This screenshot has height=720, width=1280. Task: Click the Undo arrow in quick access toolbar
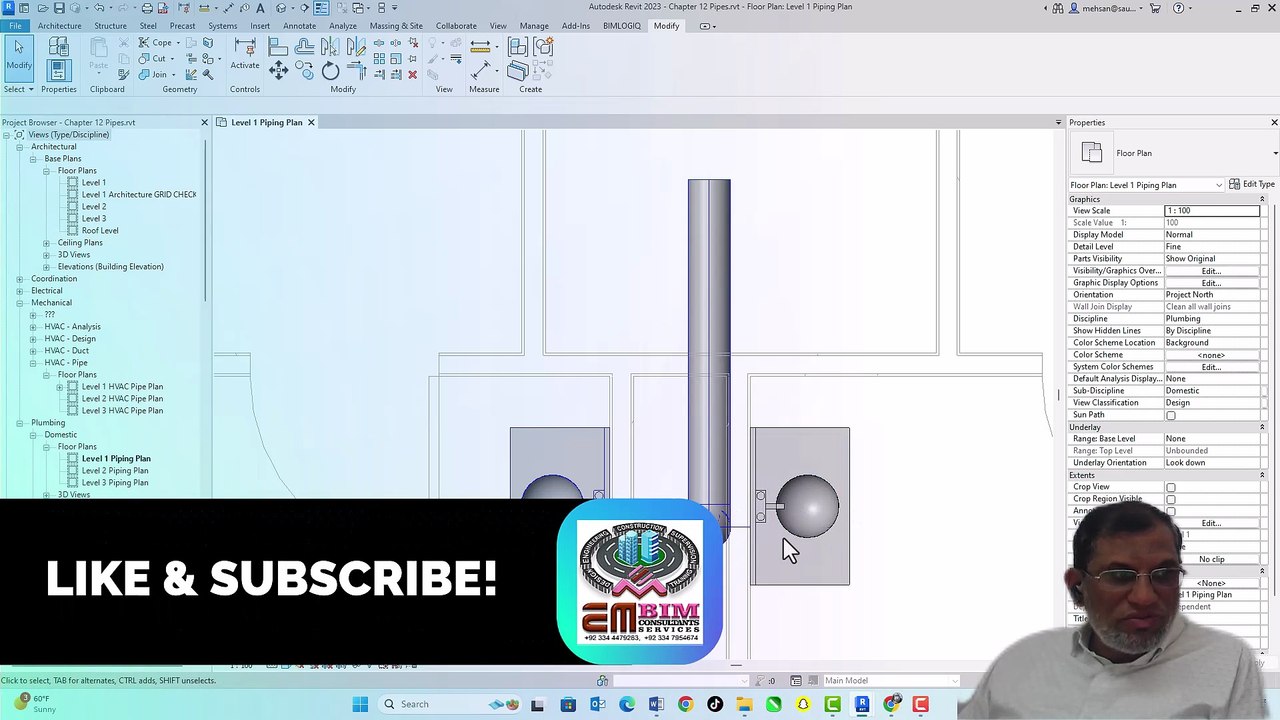(x=99, y=8)
